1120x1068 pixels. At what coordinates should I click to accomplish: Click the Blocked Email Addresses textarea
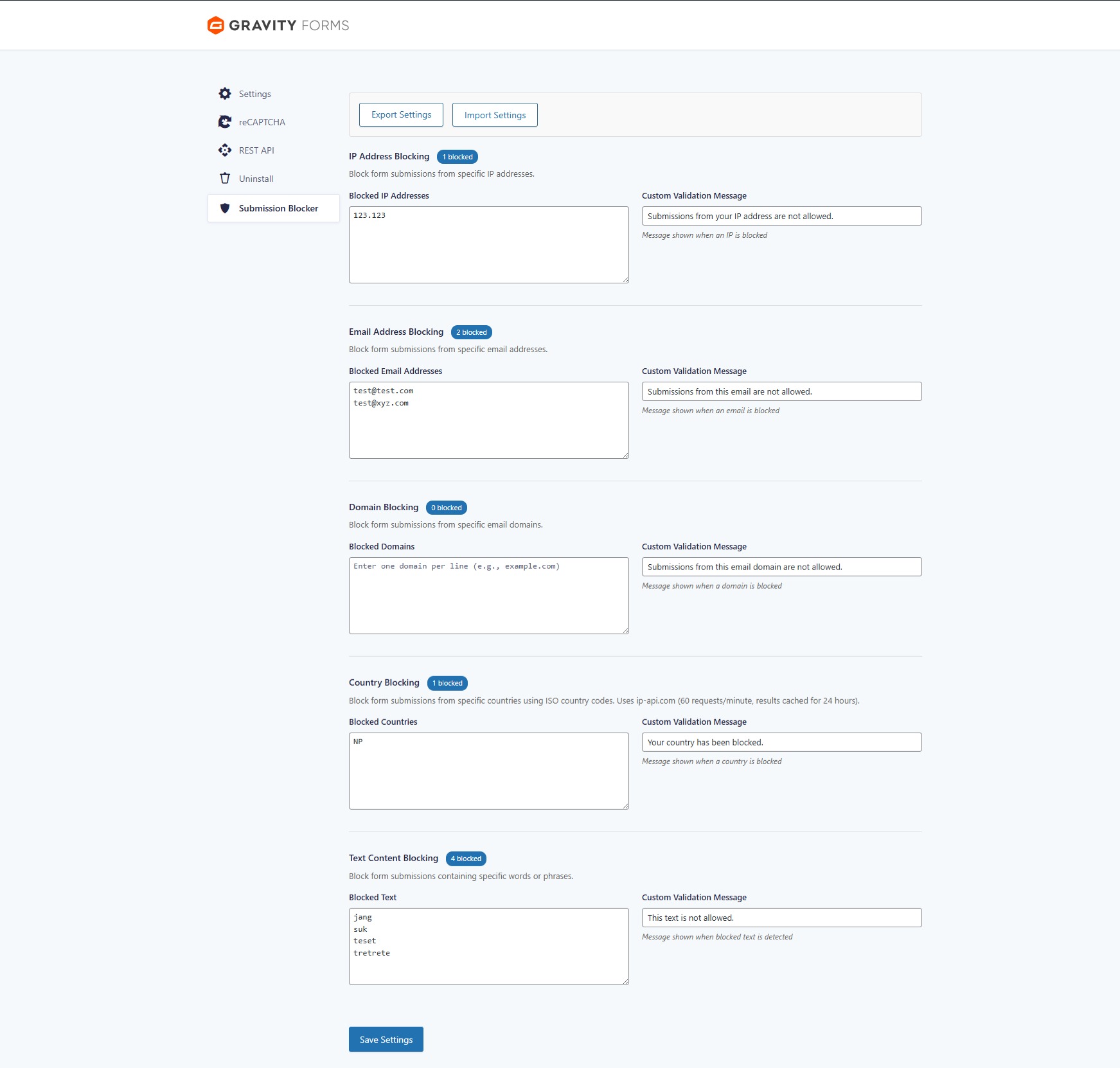point(488,420)
